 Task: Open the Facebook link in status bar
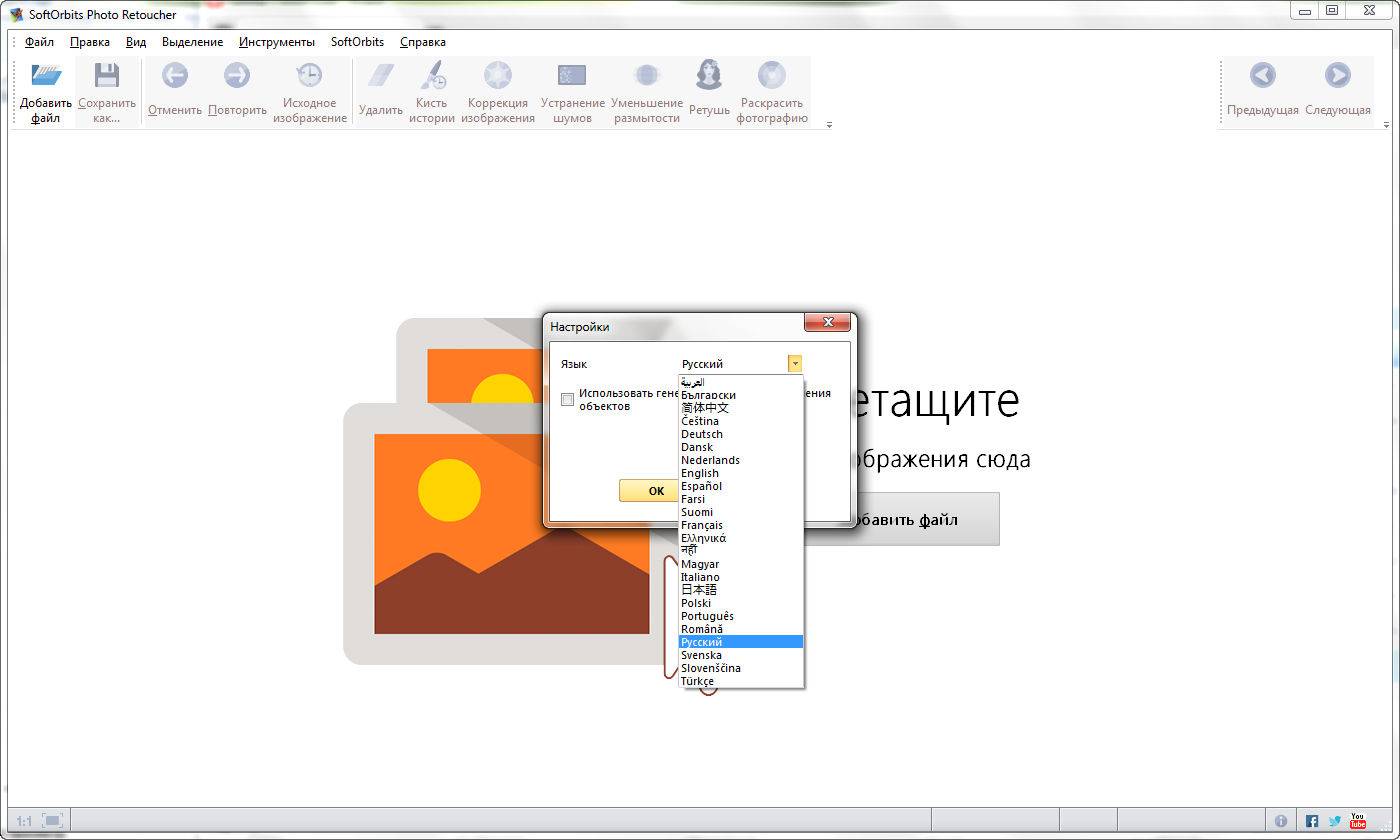1312,821
